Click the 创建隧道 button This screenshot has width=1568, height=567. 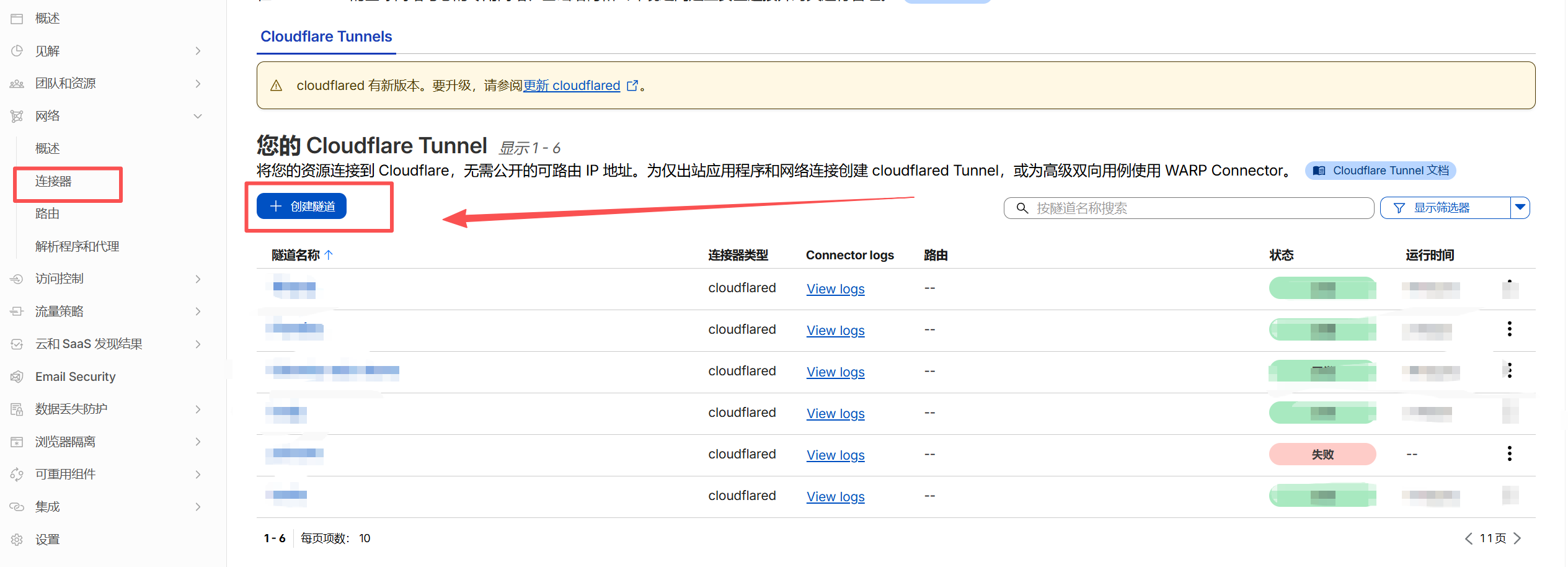(x=302, y=206)
